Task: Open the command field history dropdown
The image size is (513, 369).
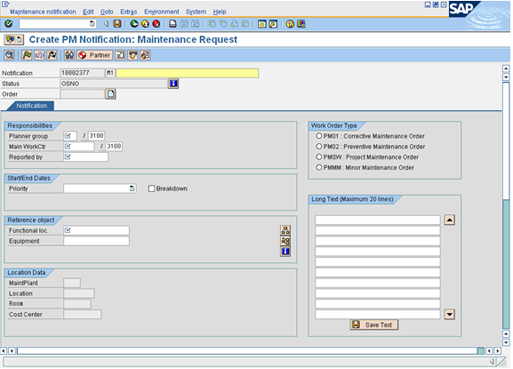Action: 92,24
